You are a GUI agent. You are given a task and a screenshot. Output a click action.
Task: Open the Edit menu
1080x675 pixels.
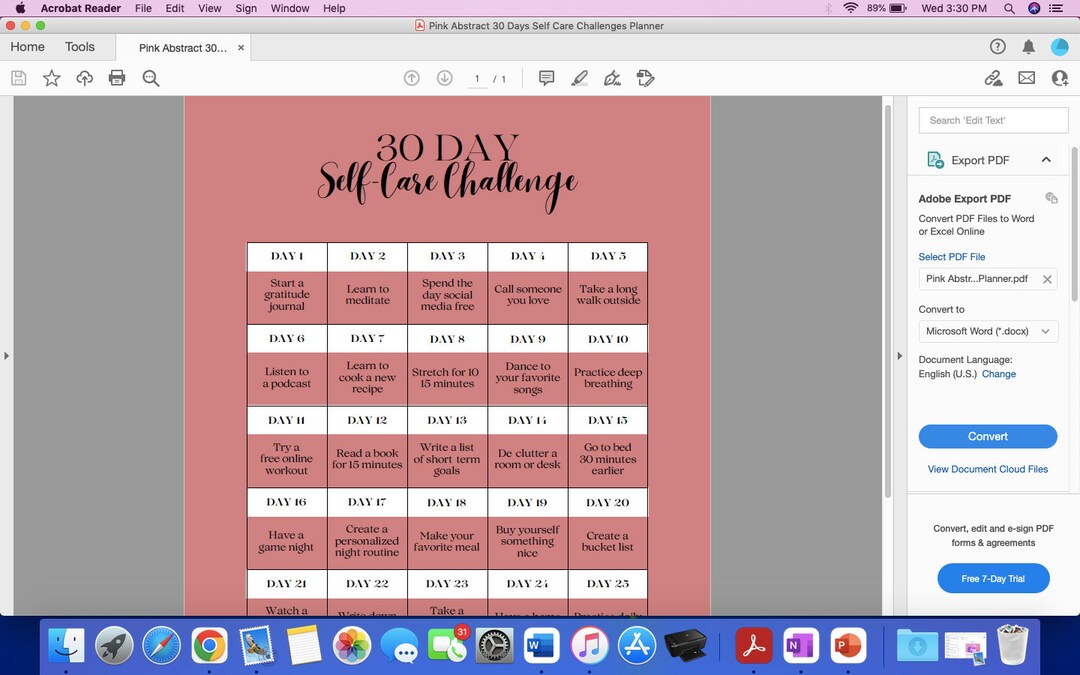pyautogui.click(x=175, y=8)
